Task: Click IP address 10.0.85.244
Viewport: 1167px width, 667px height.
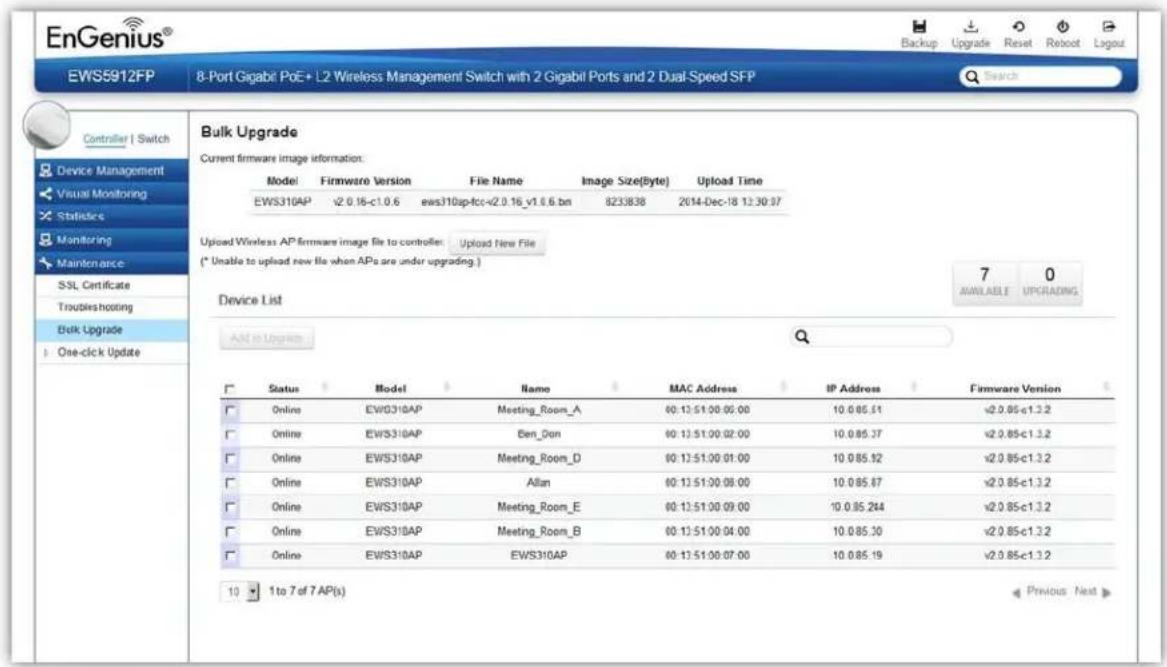Action: (857, 507)
